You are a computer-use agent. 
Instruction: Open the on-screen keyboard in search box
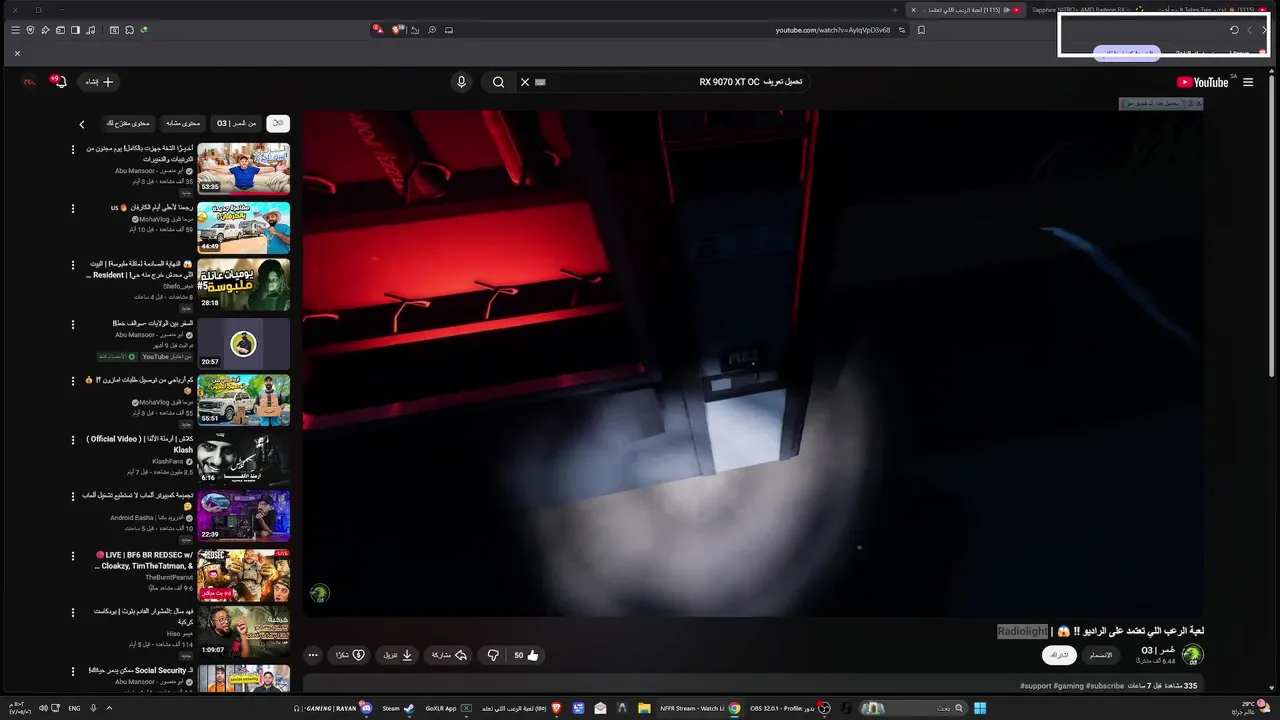point(541,82)
